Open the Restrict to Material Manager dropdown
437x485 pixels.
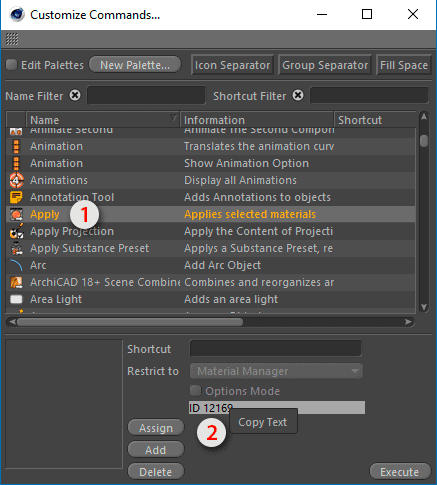pos(276,371)
